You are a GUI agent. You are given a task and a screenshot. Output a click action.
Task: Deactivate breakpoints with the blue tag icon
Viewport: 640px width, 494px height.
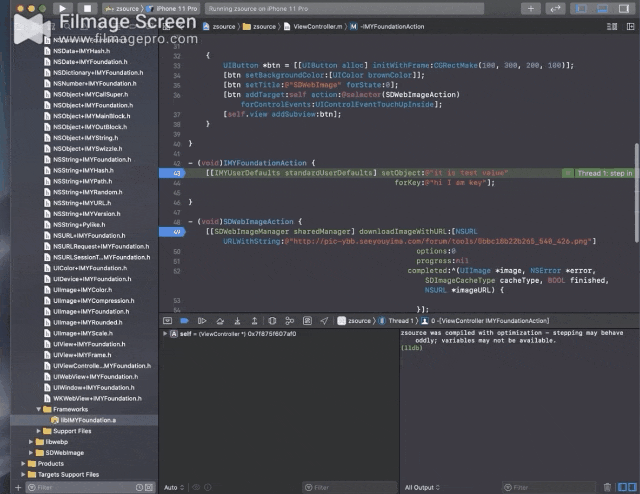coord(184,321)
